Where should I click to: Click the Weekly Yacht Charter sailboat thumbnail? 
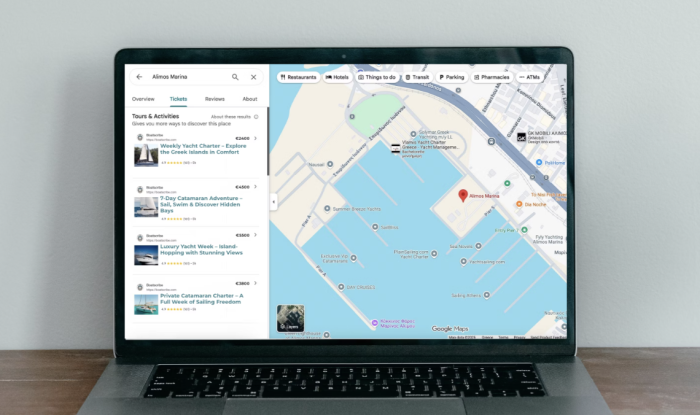click(x=146, y=155)
